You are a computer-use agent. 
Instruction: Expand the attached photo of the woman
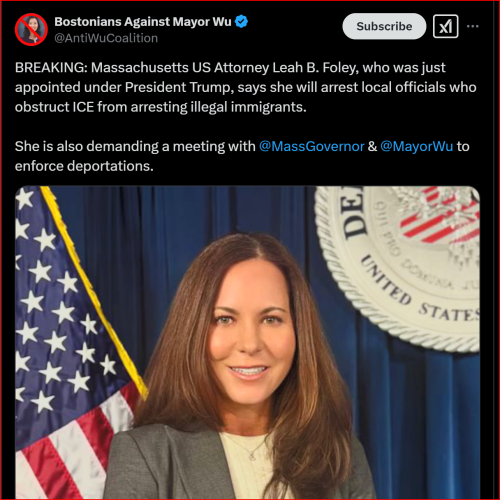(x=247, y=342)
